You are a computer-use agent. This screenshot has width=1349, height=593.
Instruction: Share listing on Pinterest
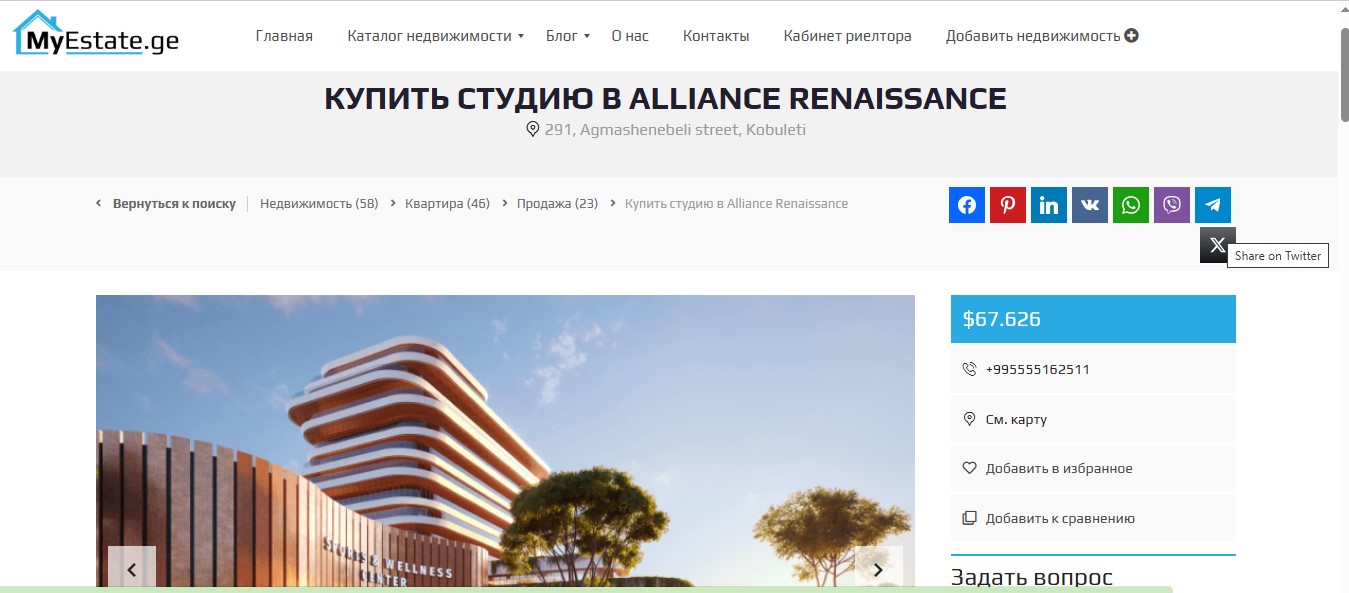[x=1008, y=205]
